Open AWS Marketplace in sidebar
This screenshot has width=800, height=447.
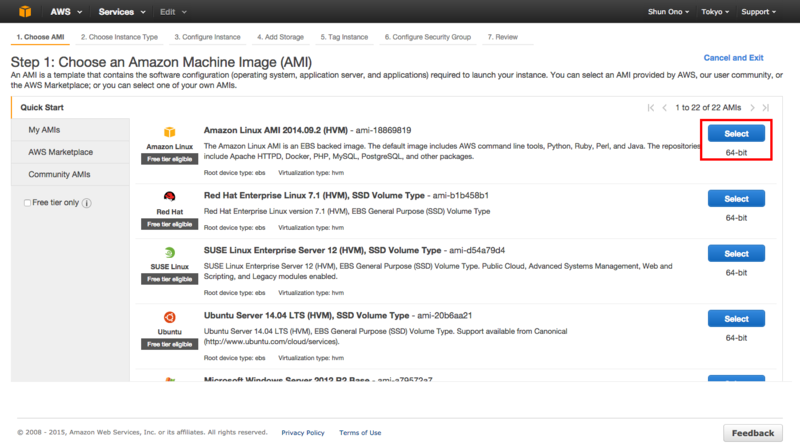pyautogui.click(x=70, y=152)
